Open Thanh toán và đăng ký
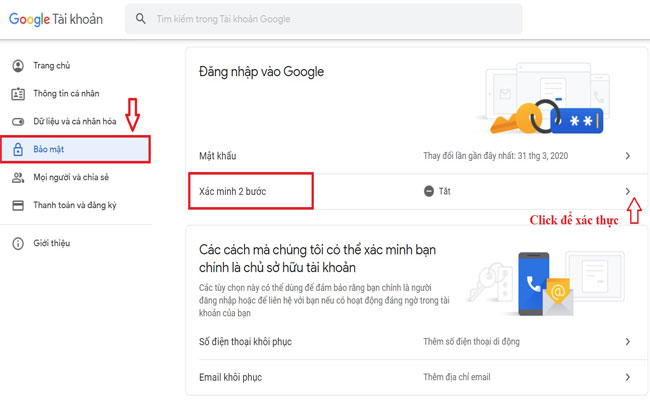 (76, 205)
